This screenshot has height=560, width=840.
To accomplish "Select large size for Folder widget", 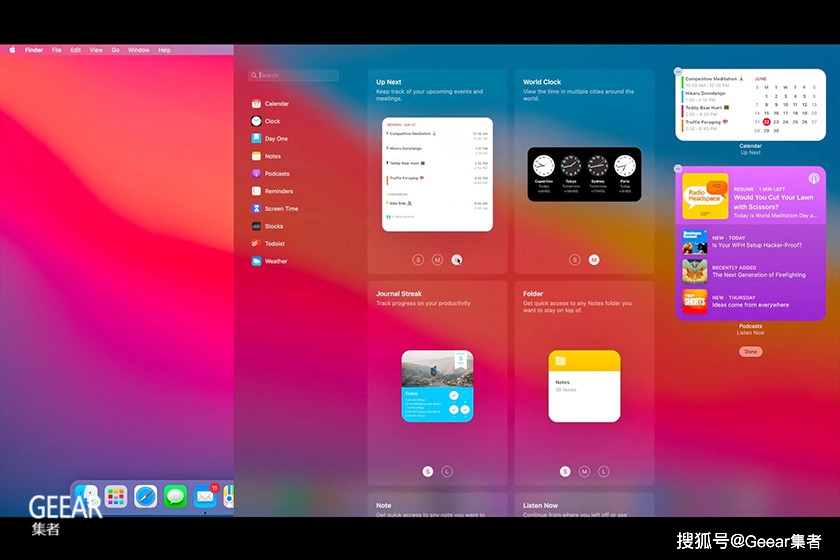I will tap(603, 471).
